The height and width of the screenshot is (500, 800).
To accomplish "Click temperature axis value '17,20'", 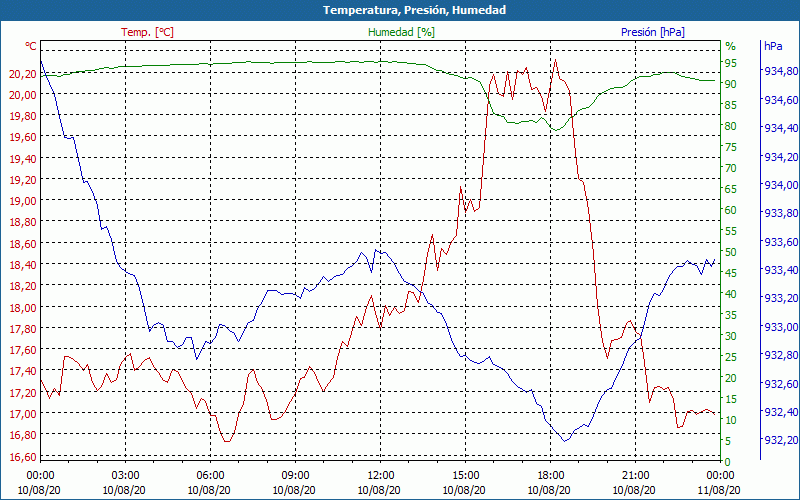I will [x=23, y=393].
